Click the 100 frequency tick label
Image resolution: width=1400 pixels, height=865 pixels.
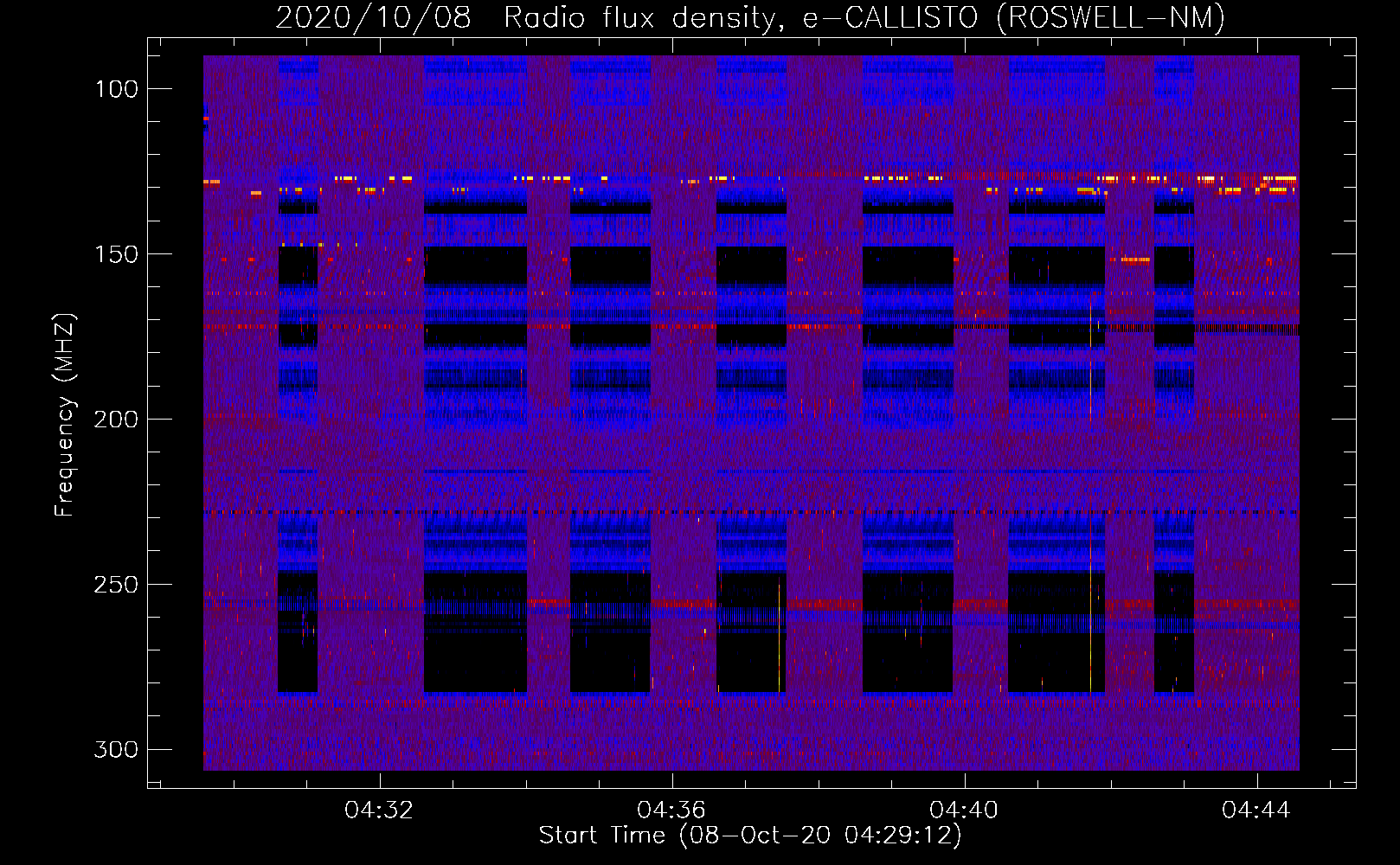116,89
